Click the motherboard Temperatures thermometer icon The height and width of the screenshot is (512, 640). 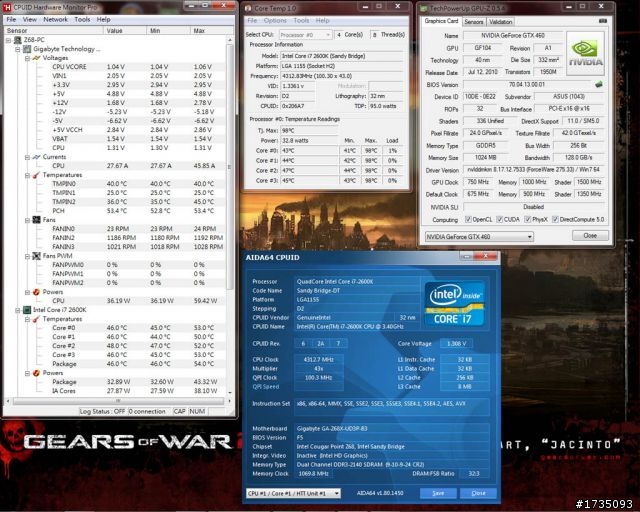pyautogui.click(x=36, y=175)
